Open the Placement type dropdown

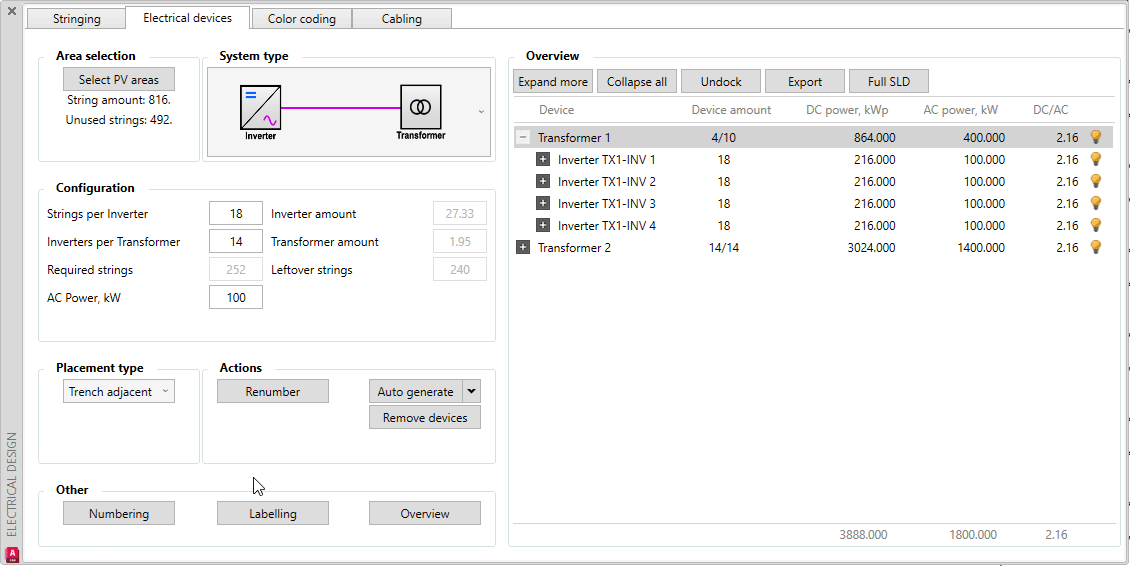point(119,392)
